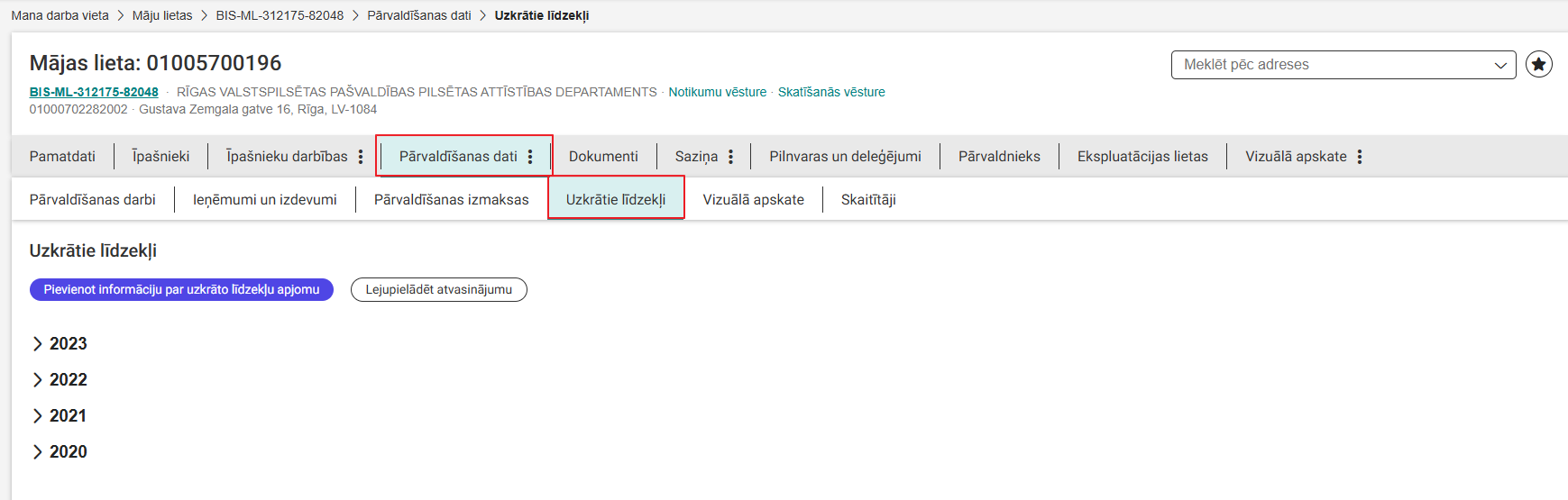Image resolution: width=1568 pixels, height=500 pixels.
Task: Switch to the Pamatdati tab
Action: pos(62,157)
